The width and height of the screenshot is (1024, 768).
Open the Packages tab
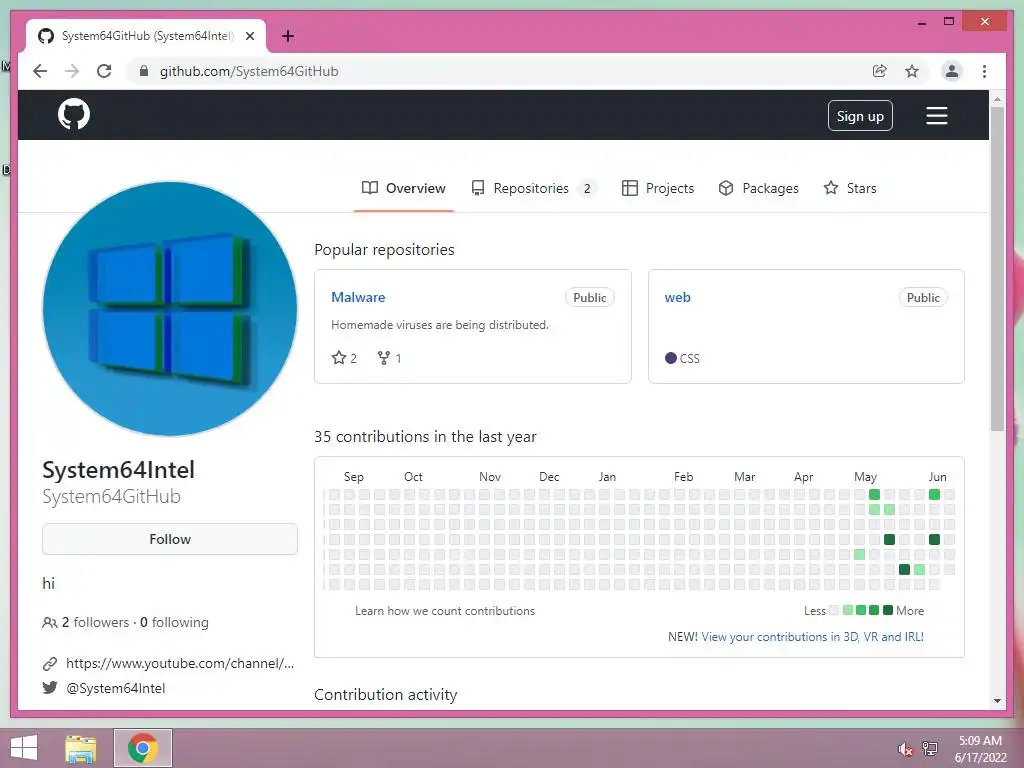[x=758, y=188]
